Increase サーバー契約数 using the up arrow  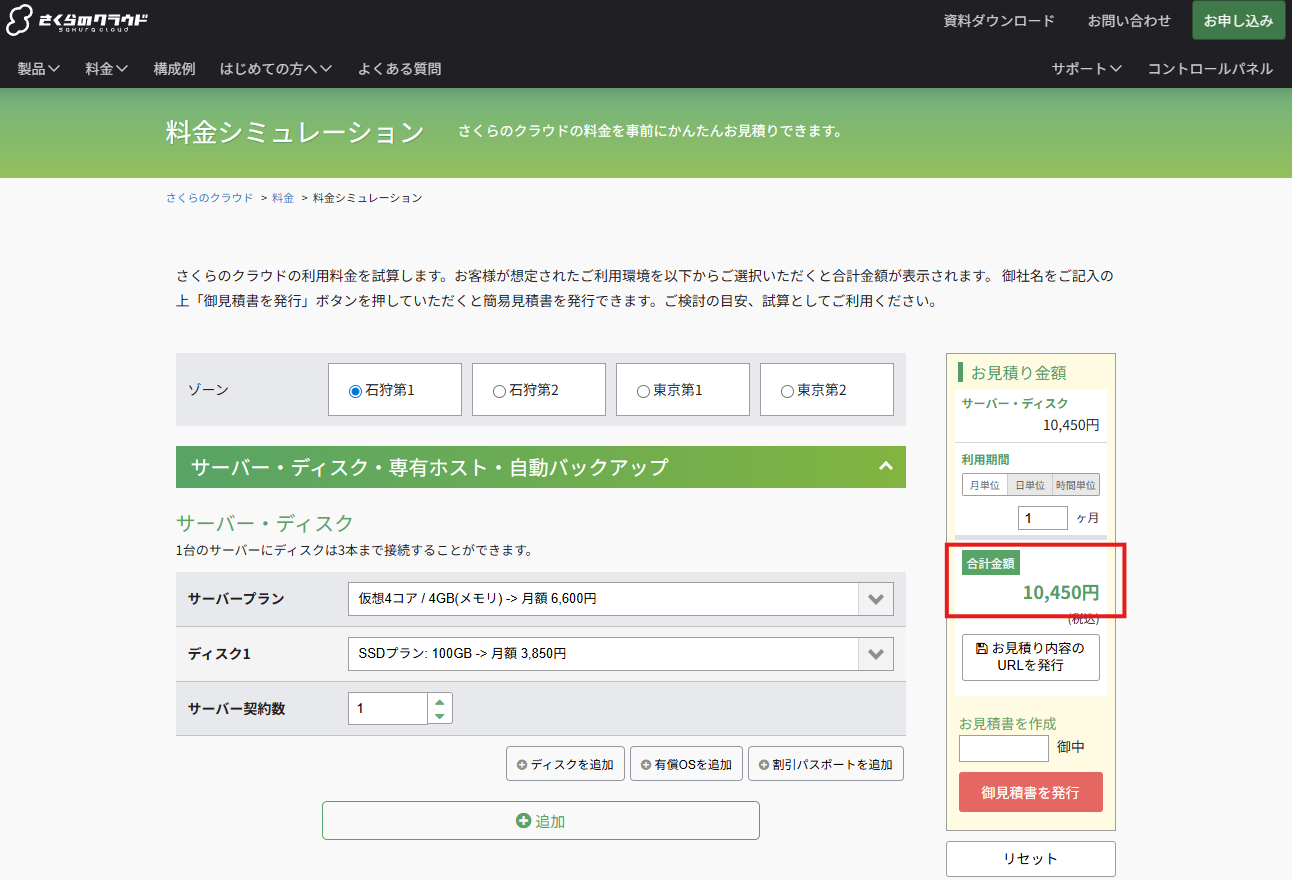pos(439,701)
